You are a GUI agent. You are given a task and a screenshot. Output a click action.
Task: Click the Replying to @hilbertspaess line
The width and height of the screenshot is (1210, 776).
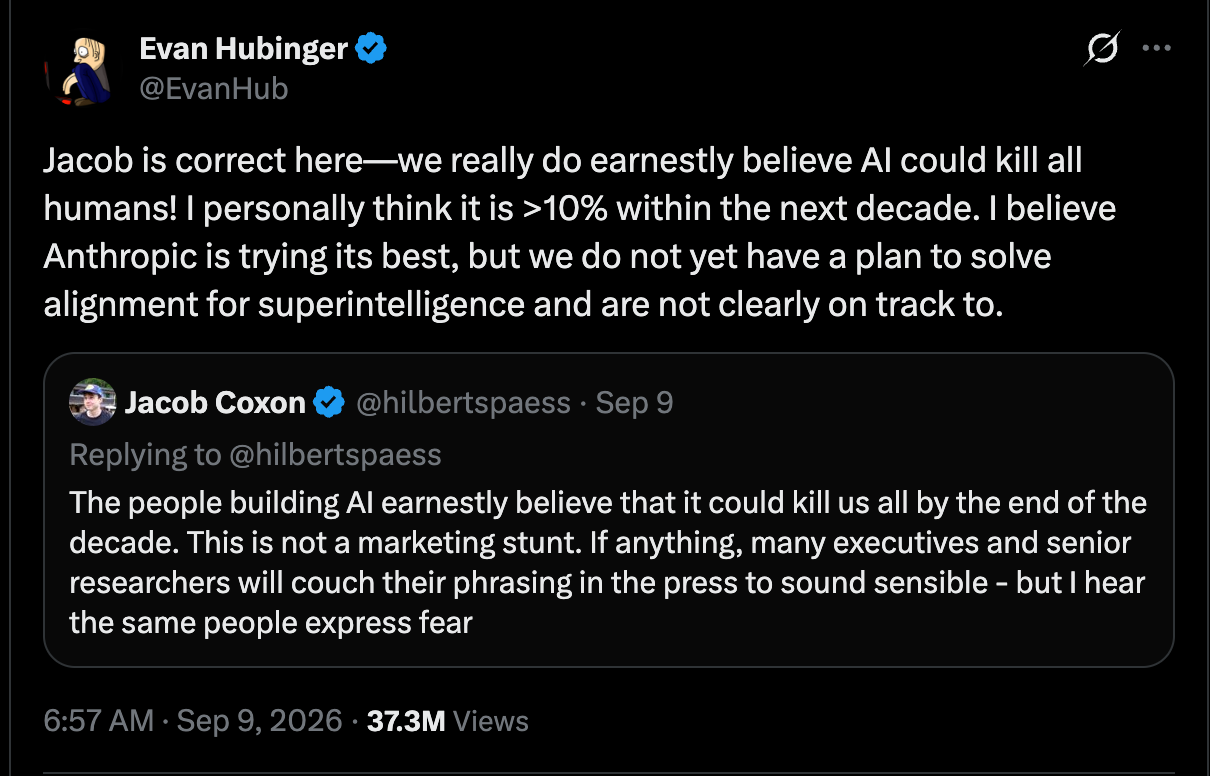pyautogui.click(x=256, y=455)
